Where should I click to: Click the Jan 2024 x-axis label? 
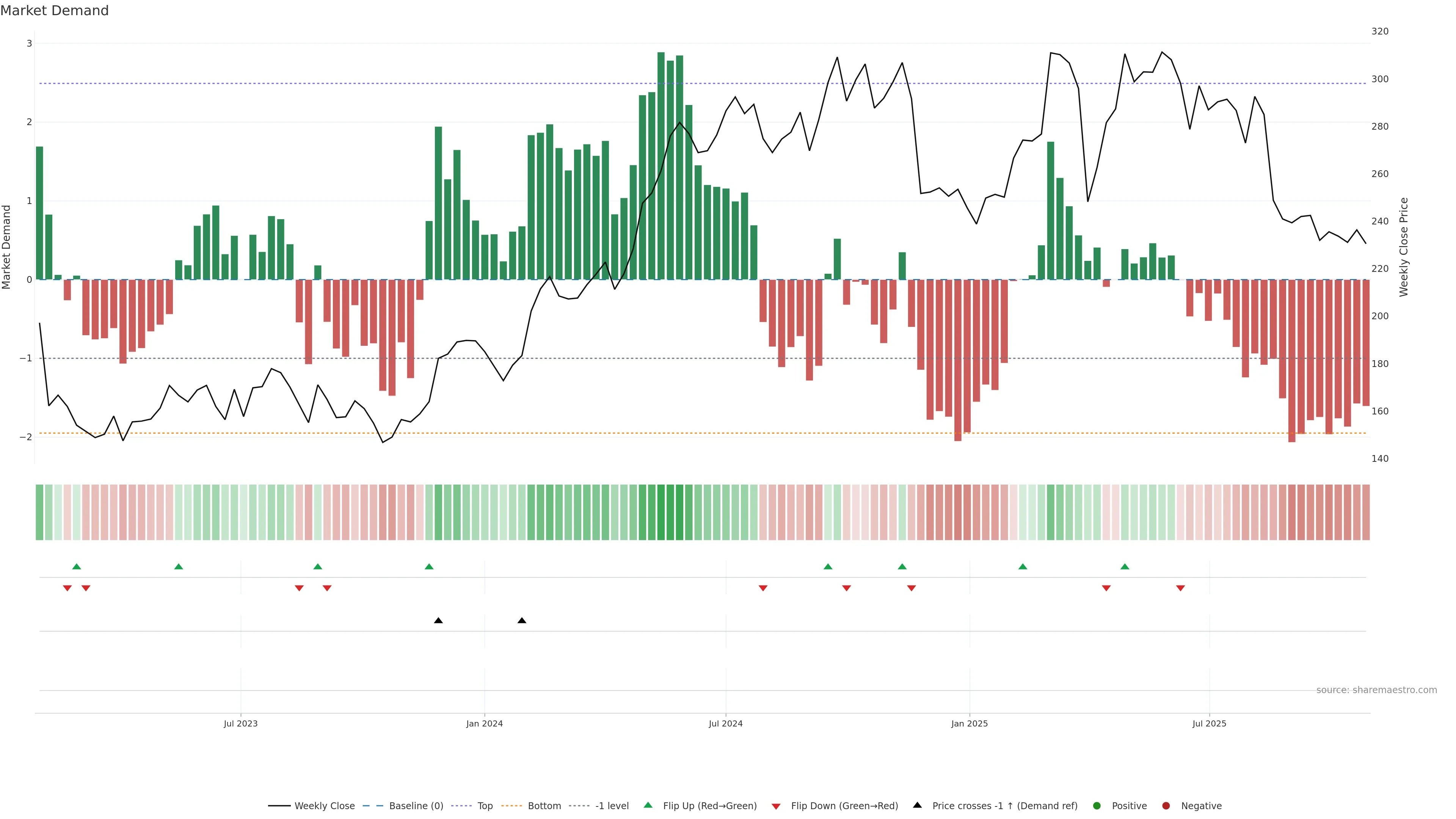point(485,723)
